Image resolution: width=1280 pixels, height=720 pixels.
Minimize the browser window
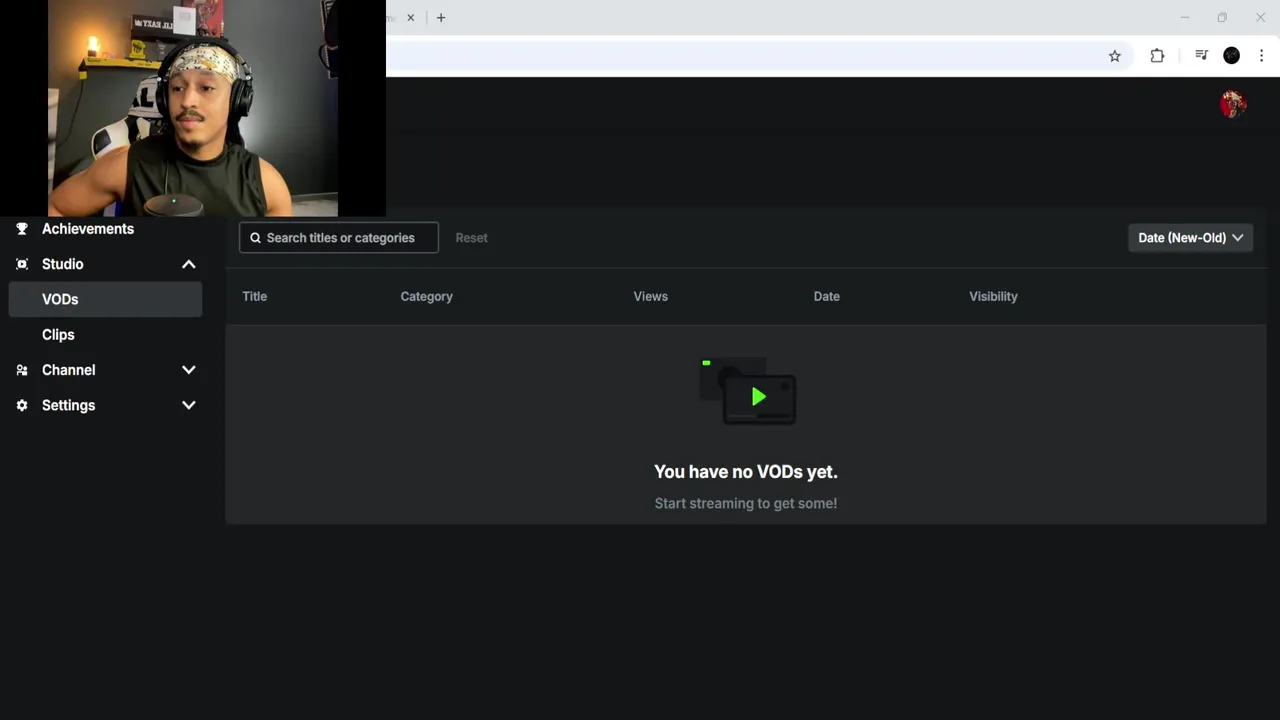[x=1185, y=18]
